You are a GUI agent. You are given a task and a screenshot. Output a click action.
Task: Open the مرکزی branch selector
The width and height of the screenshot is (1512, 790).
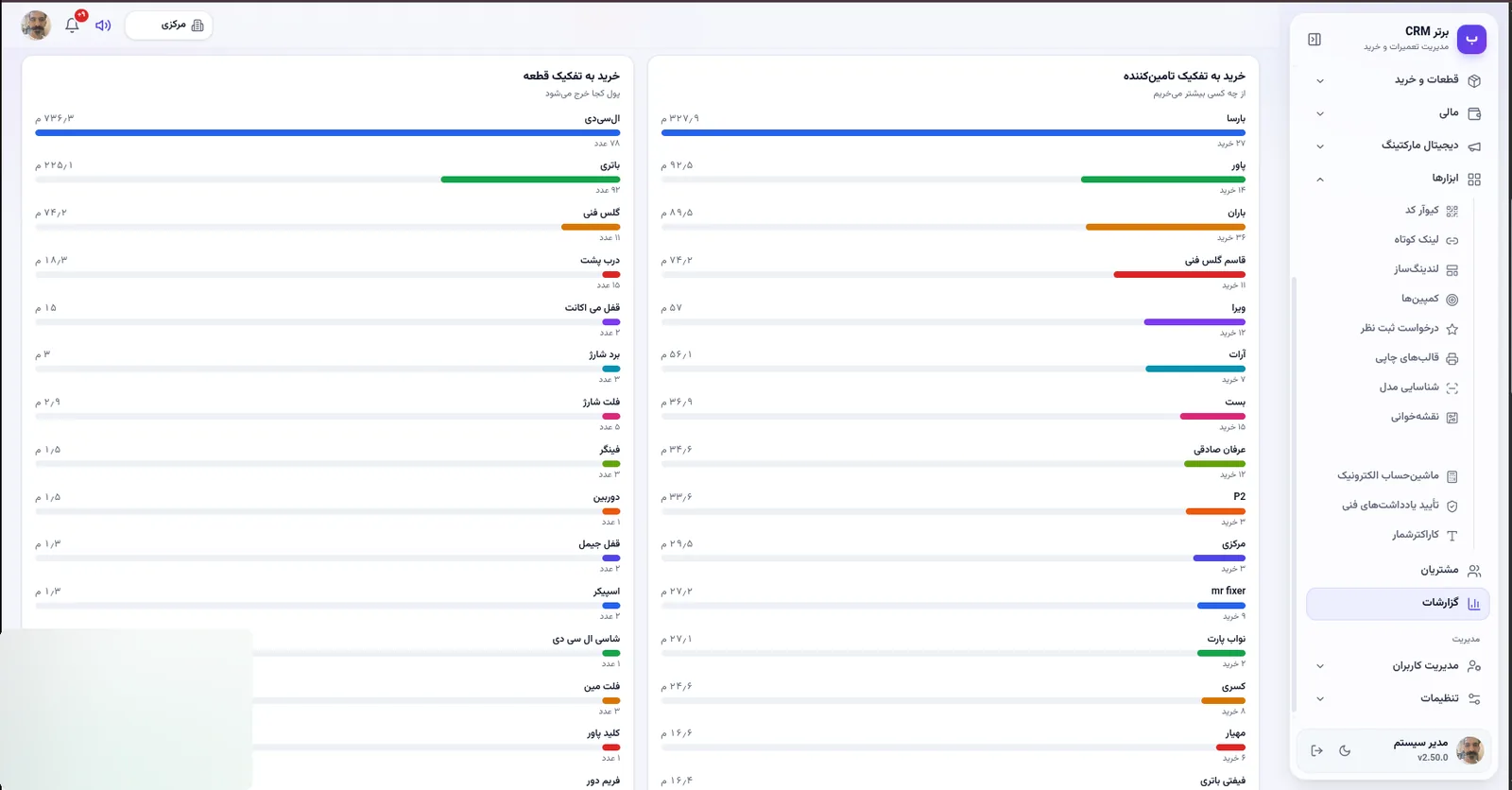(x=168, y=26)
